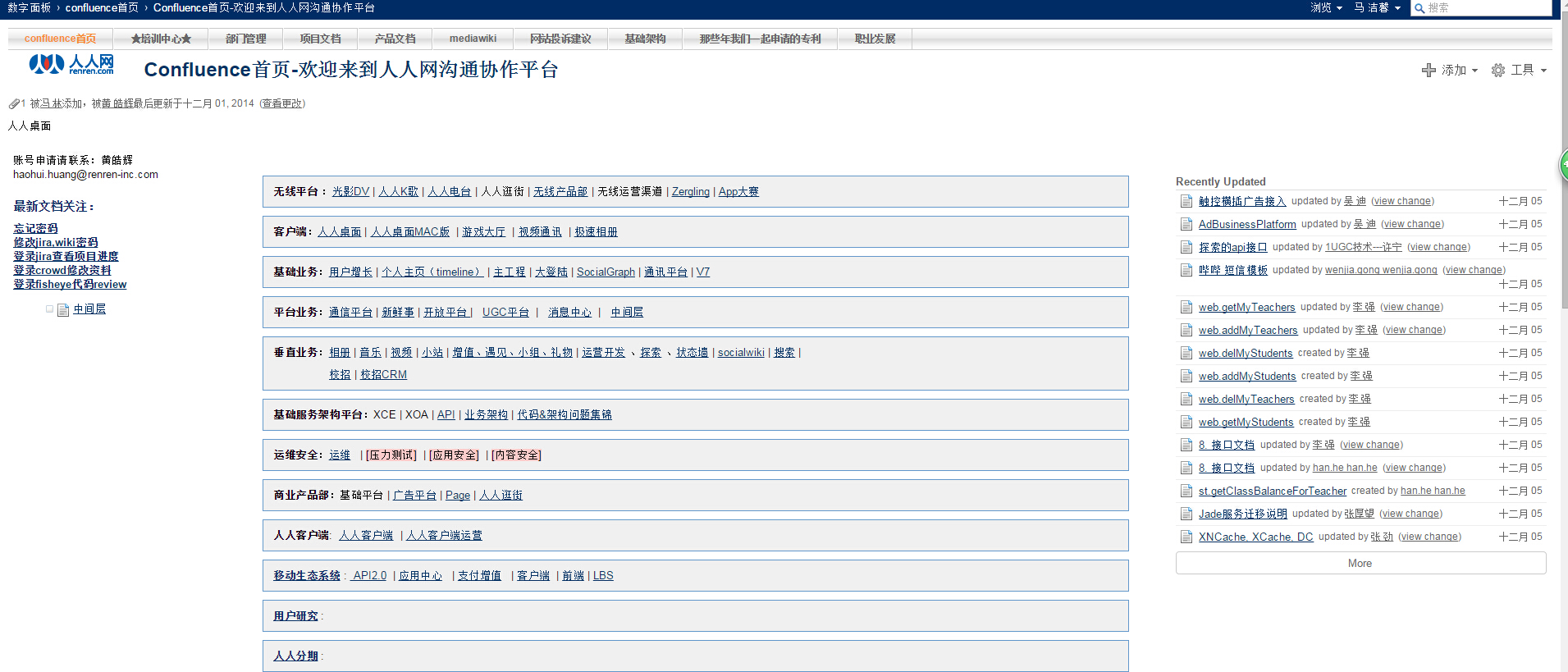Open the 光影DV link
The image size is (1568, 672).
tap(350, 191)
